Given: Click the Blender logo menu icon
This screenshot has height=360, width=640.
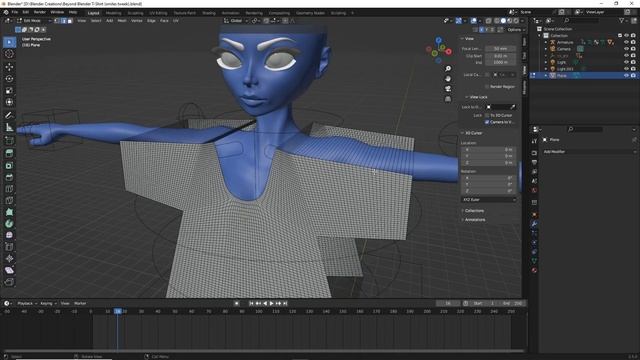Looking at the screenshot, I should point(6,13).
